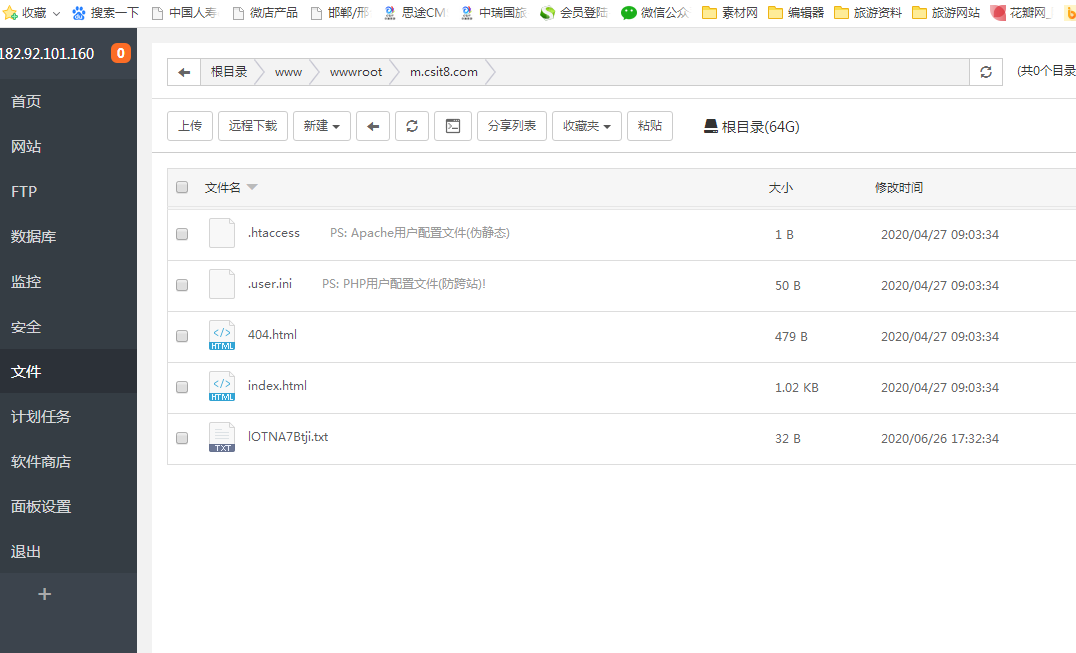Click the 修改时间 column header
1076x653 pixels.
click(x=898, y=188)
